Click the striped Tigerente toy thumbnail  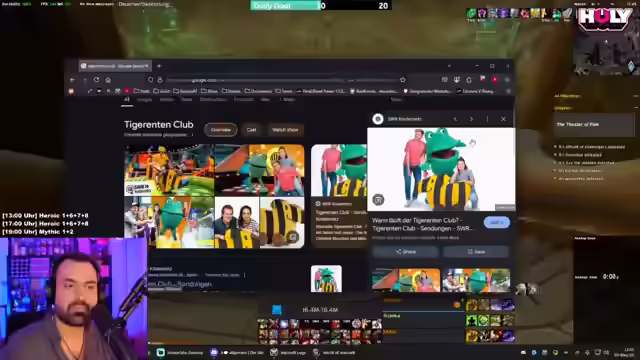(282, 222)
